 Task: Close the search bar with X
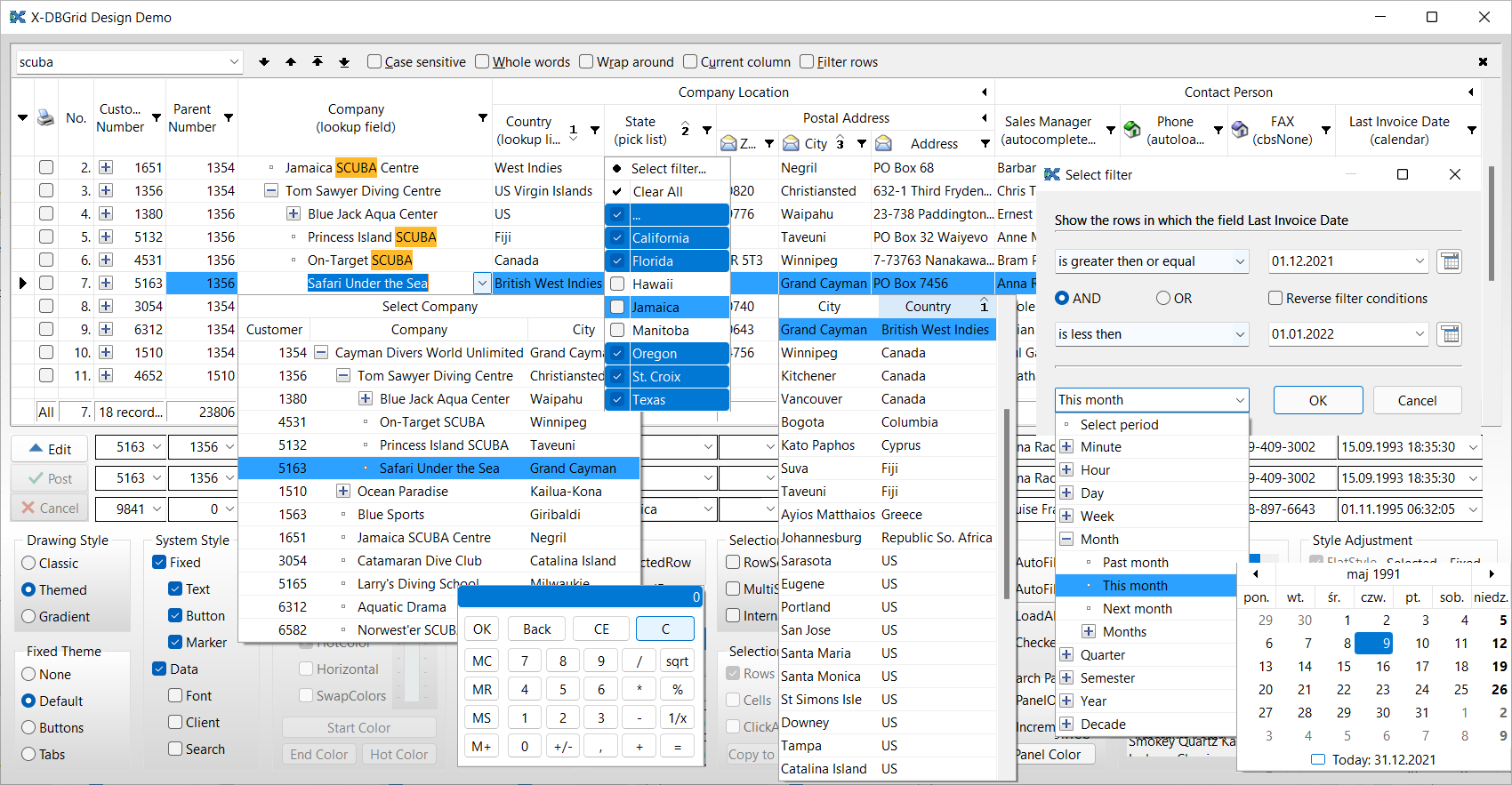tap(1483, 62)
